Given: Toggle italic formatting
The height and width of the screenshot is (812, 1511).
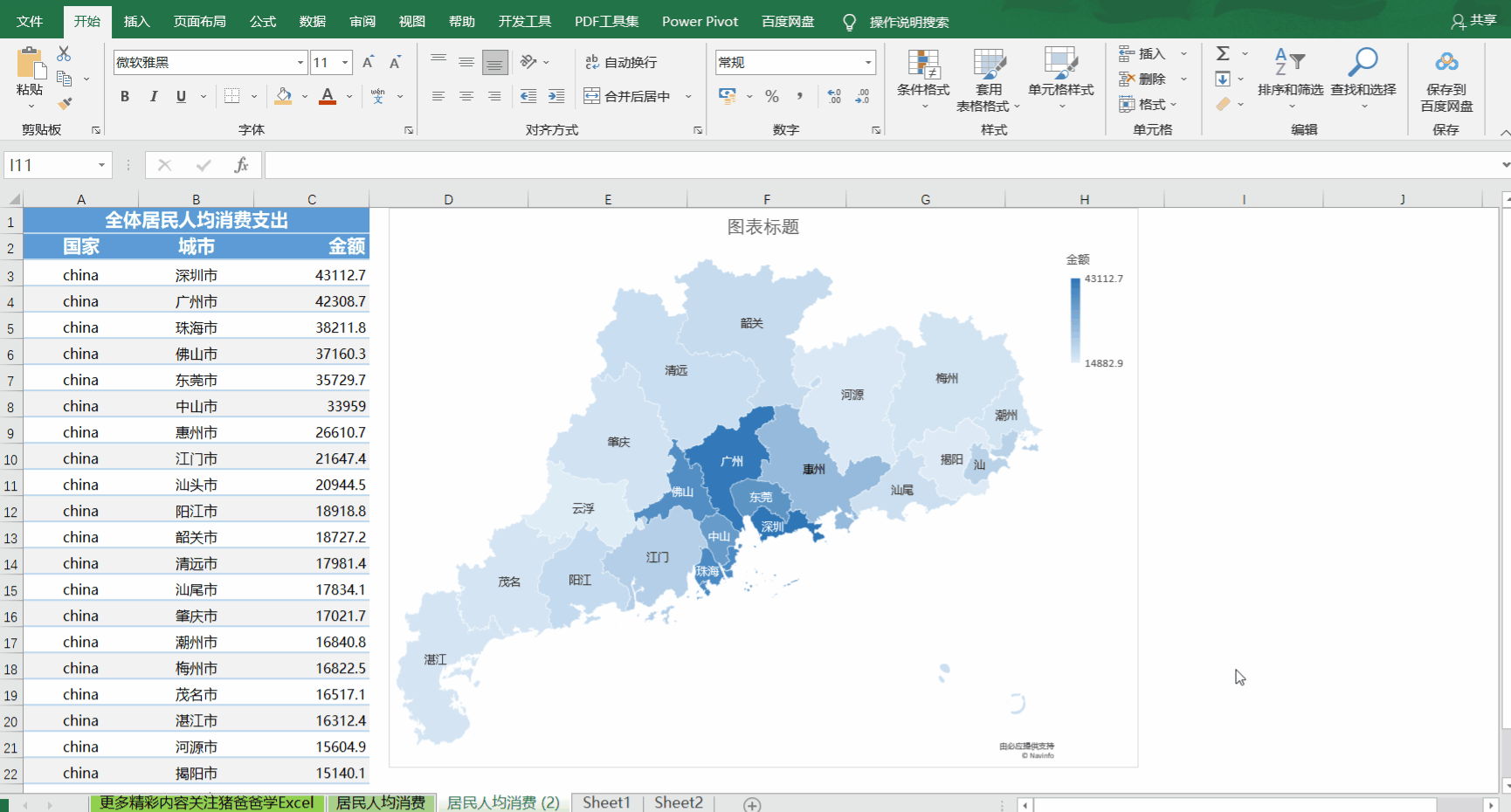Looking at the screenshot, I should pyautogui.click(x=154, y=97).
